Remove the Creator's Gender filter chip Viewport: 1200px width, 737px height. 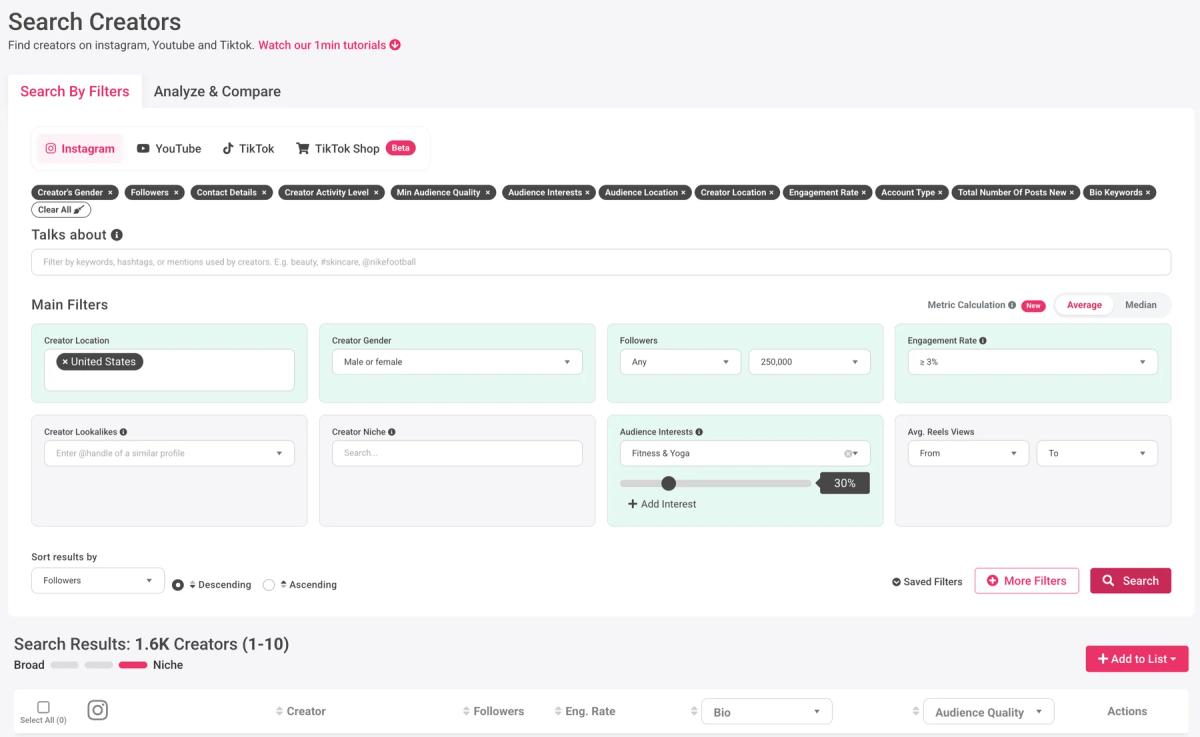(111, 193)
